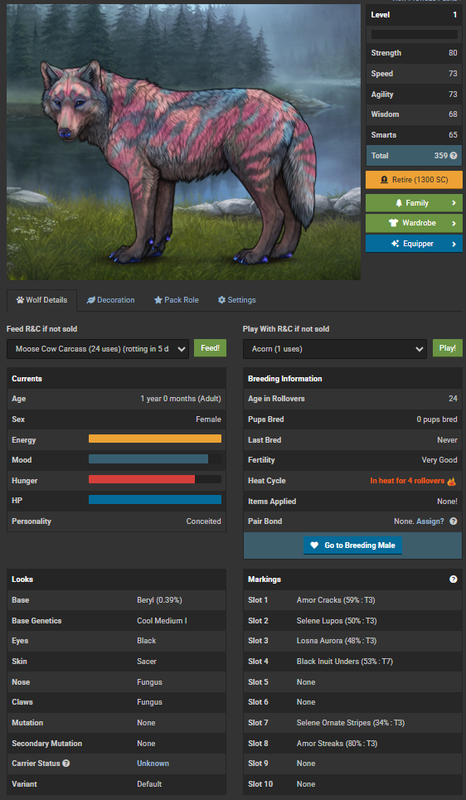Switch to the Decoration tab

tap(111, 300)
